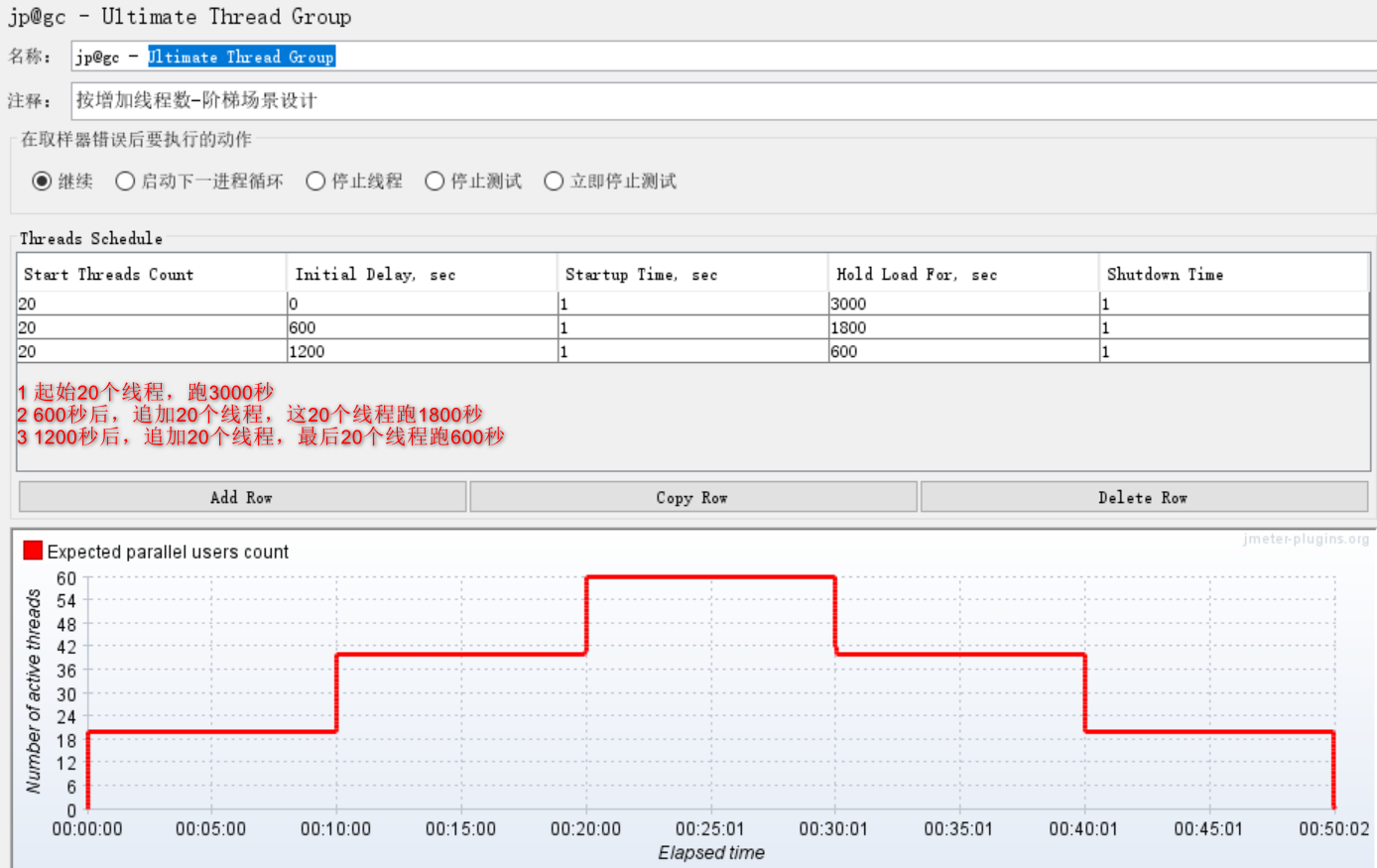Click the red legend color square
This screenshot has width=1377, height=868.
[x=33, y=551]
